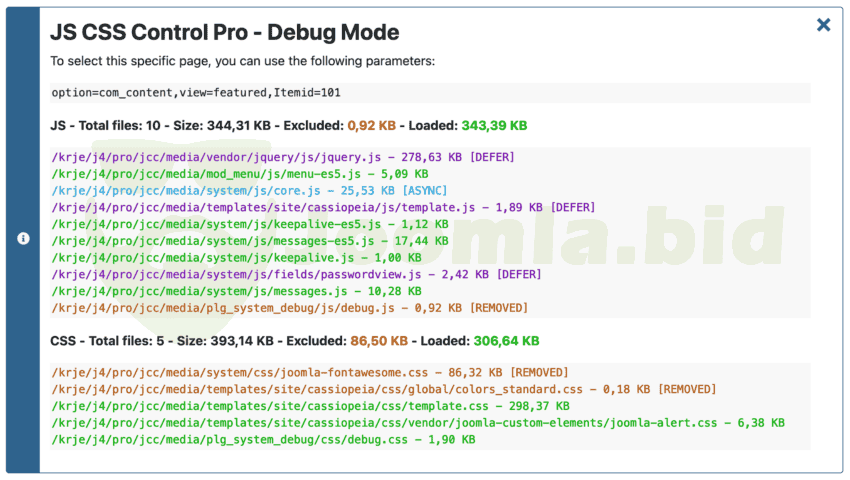This screenshot has width=850, height=480.
Task: Click the info icon on left bar
Action: tap(23, 239)
